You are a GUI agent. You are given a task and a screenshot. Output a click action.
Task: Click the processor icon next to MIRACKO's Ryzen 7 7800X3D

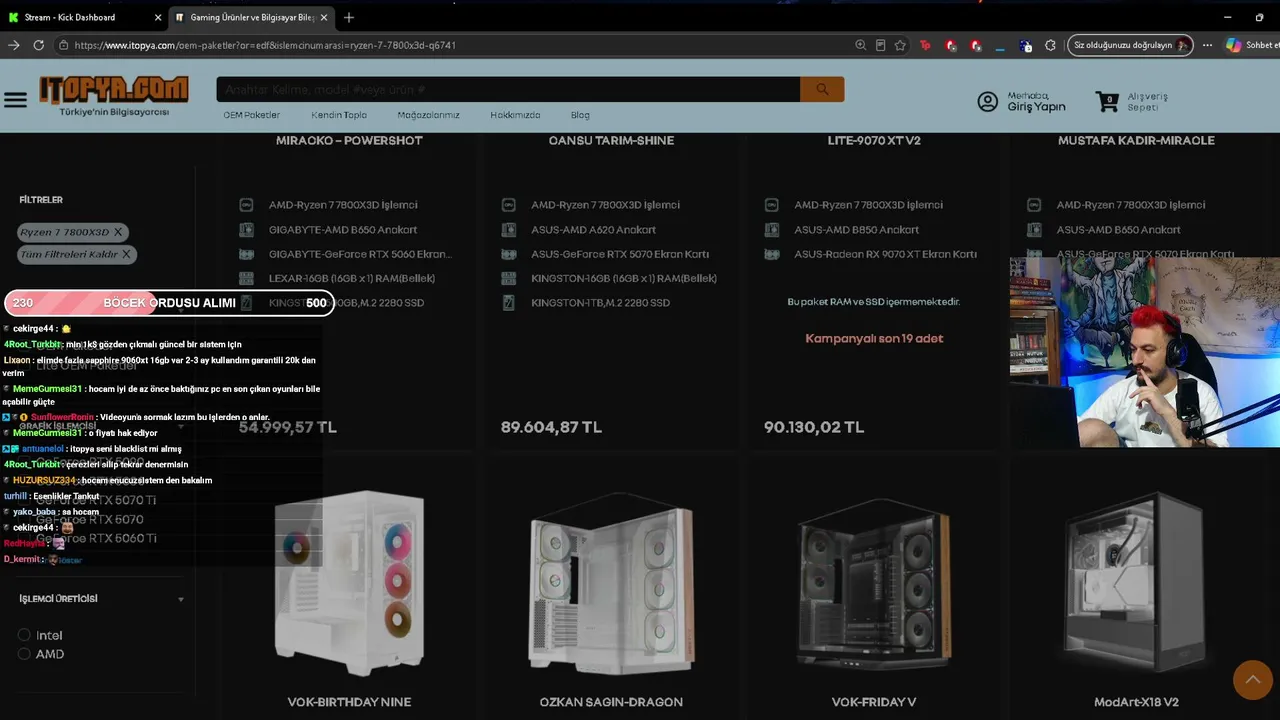pos(246,205)
